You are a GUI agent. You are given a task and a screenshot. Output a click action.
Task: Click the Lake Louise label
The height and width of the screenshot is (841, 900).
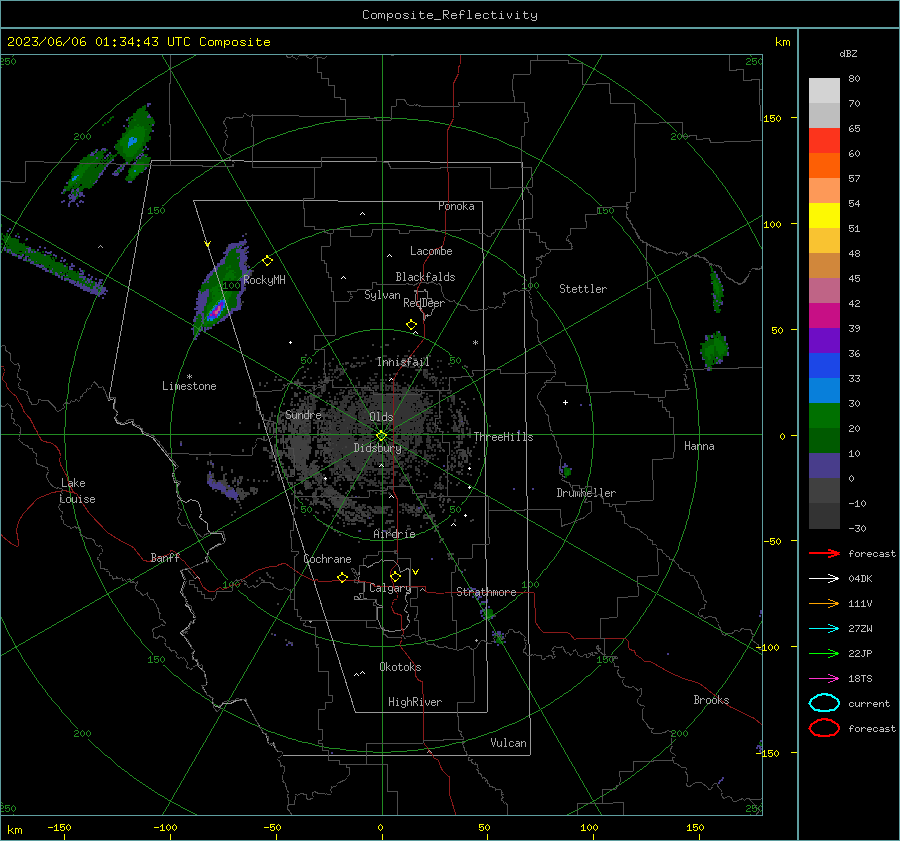coord(77,491)
